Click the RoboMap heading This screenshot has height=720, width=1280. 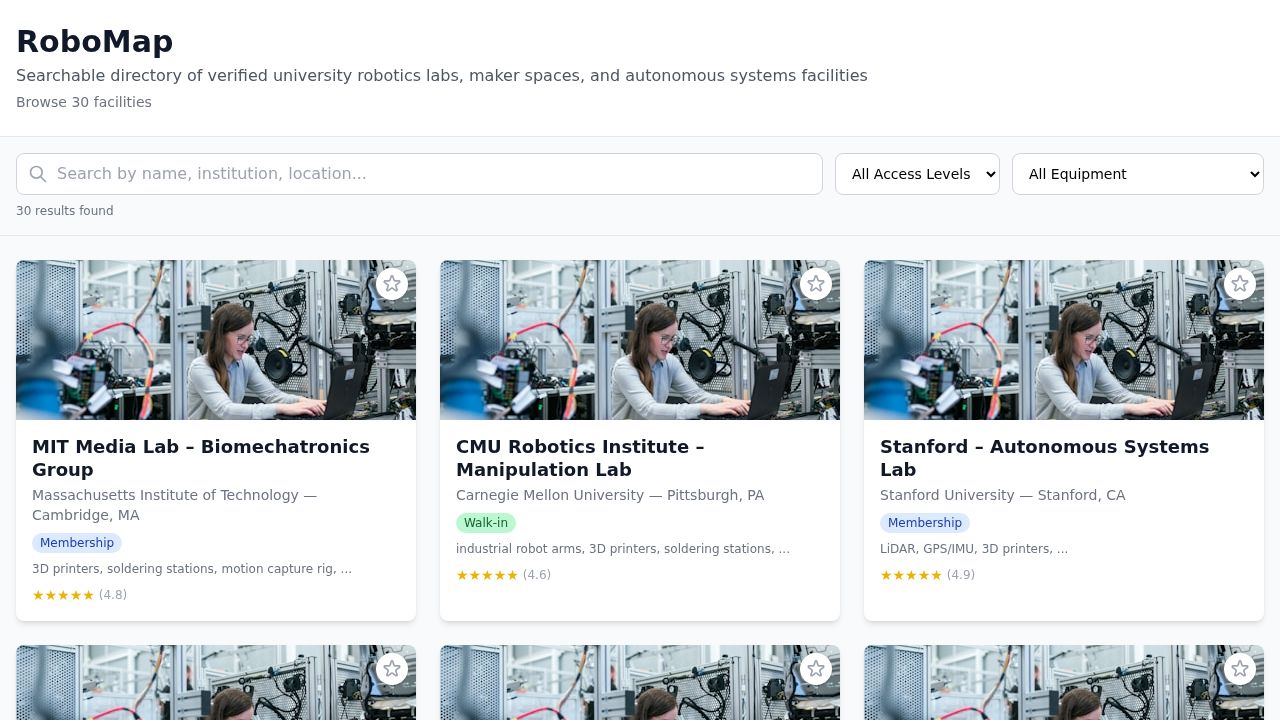click(x=95, y=42)
